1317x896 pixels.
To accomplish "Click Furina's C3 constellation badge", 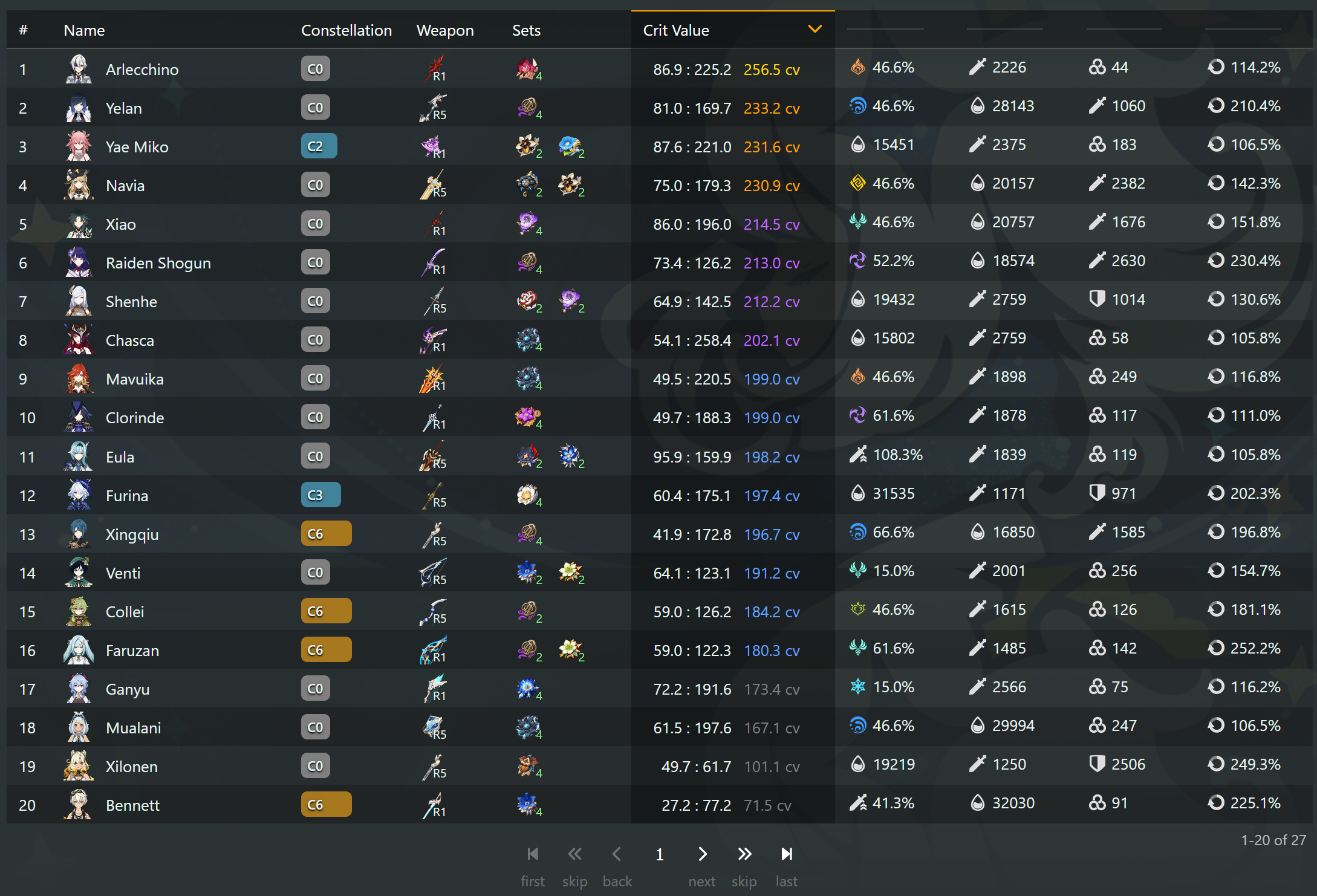I will tap(320, 495).
